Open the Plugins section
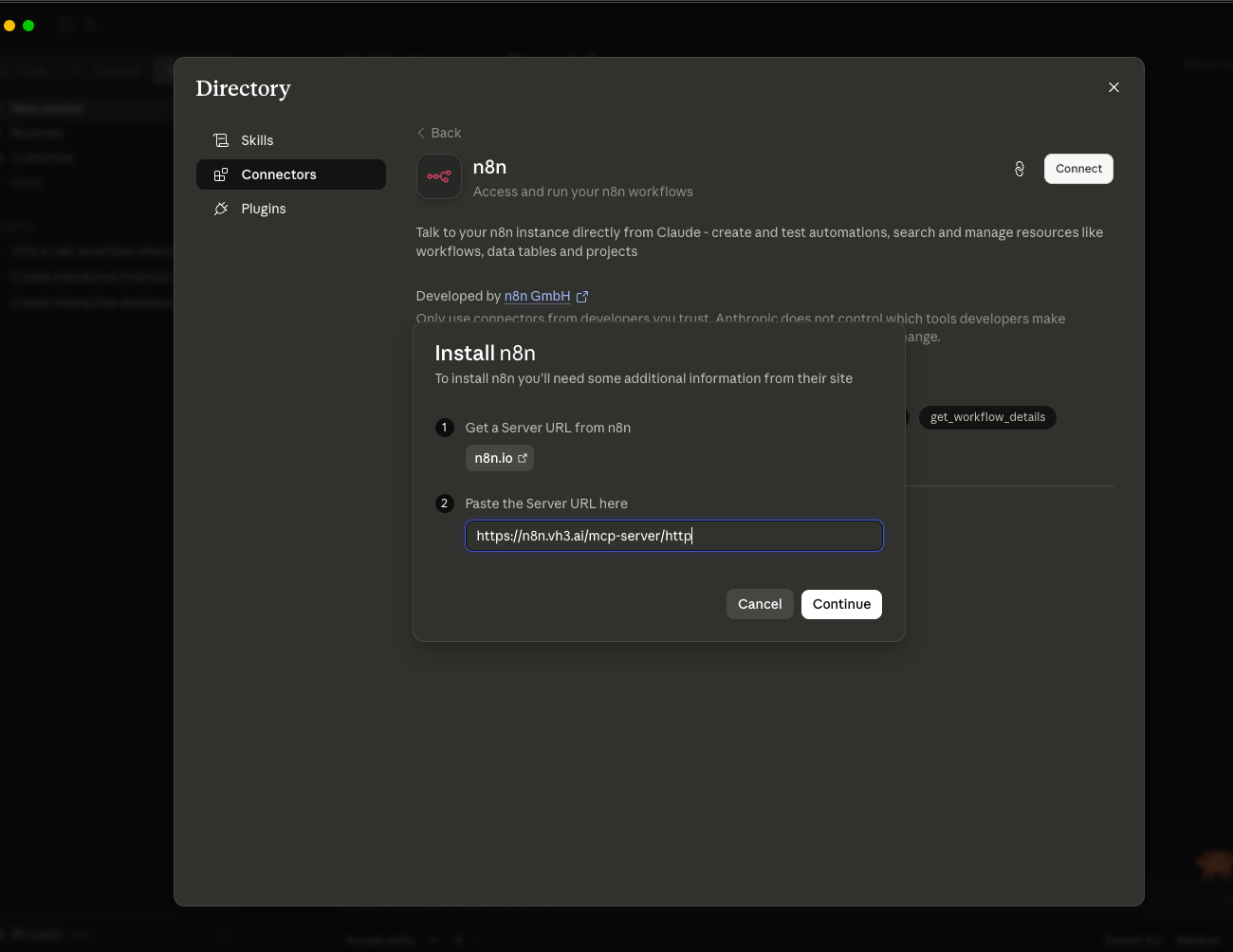Viewport: 1233px width, 952px height. 290,209
